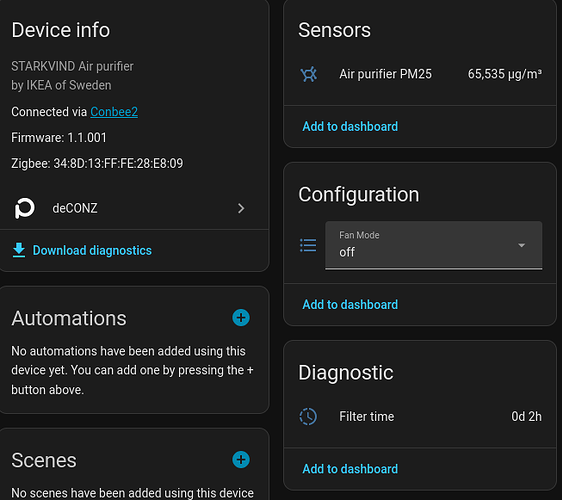Click the Fan Mode dropdown arrow
The width and height of the screenshot is (562, 500).
coord(521,245)
